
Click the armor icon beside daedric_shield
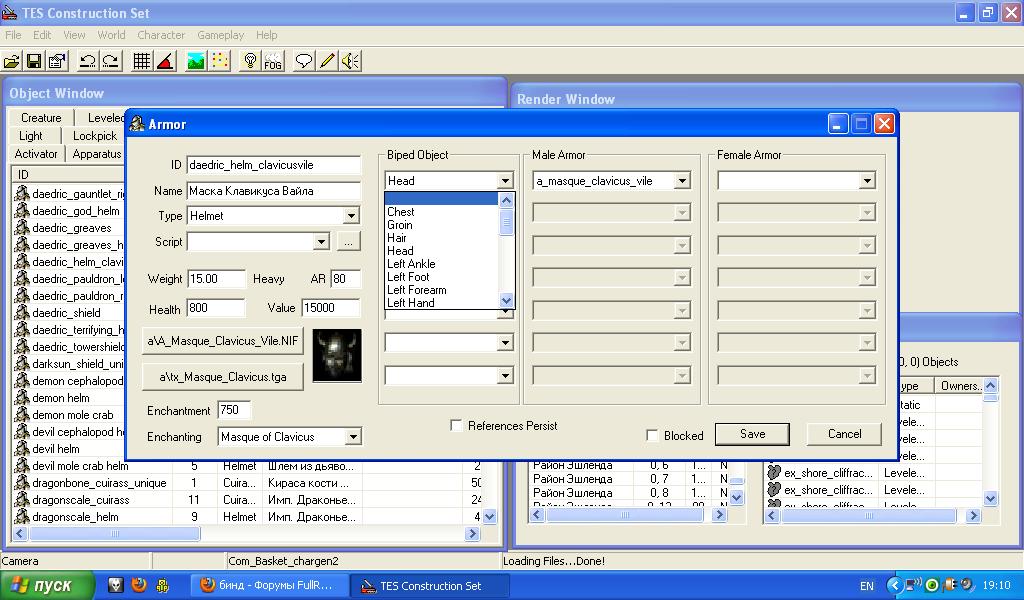pyautogui.click(x=22, y=312)
